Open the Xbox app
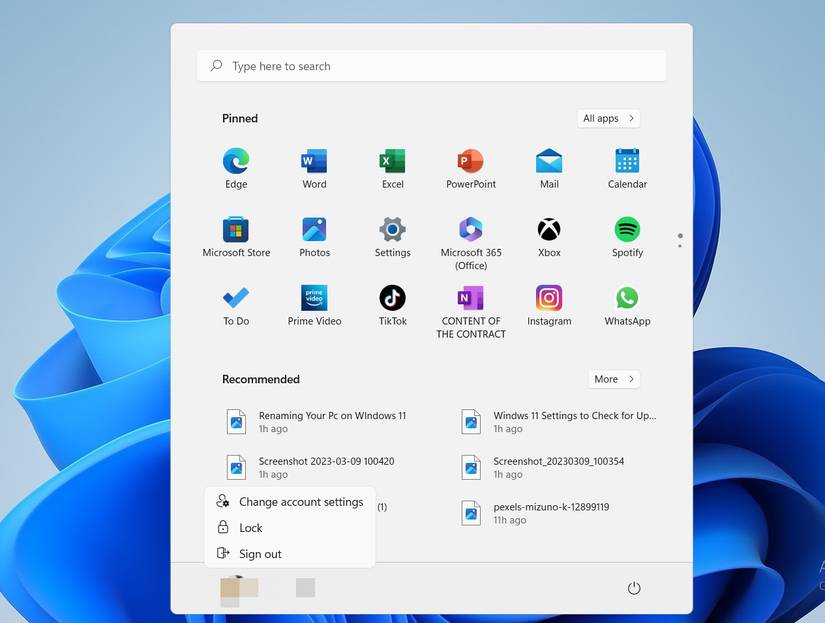The image size is (825, 623). [x=548, y=229]
